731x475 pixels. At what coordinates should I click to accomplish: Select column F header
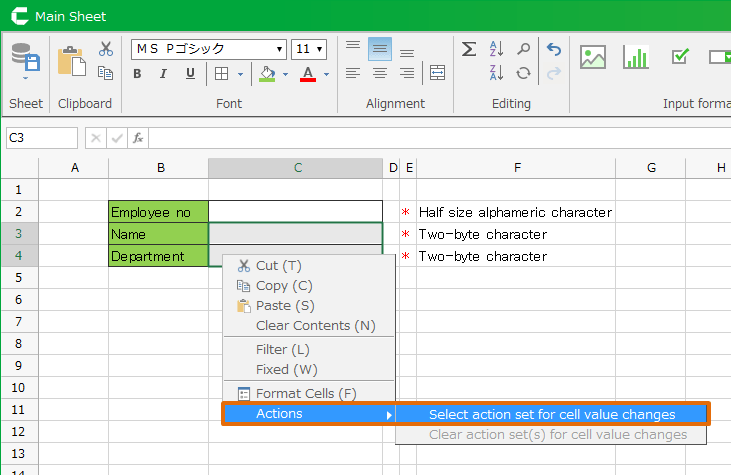coord(516,168)
